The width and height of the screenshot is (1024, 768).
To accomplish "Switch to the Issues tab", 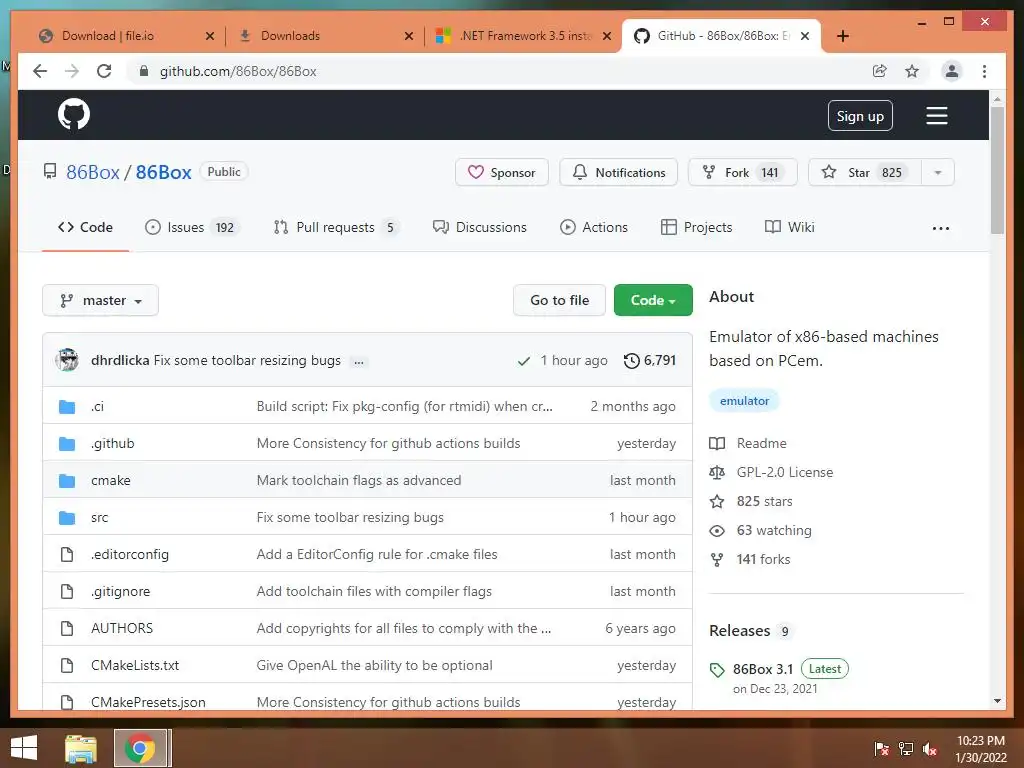I will (192, 227).
